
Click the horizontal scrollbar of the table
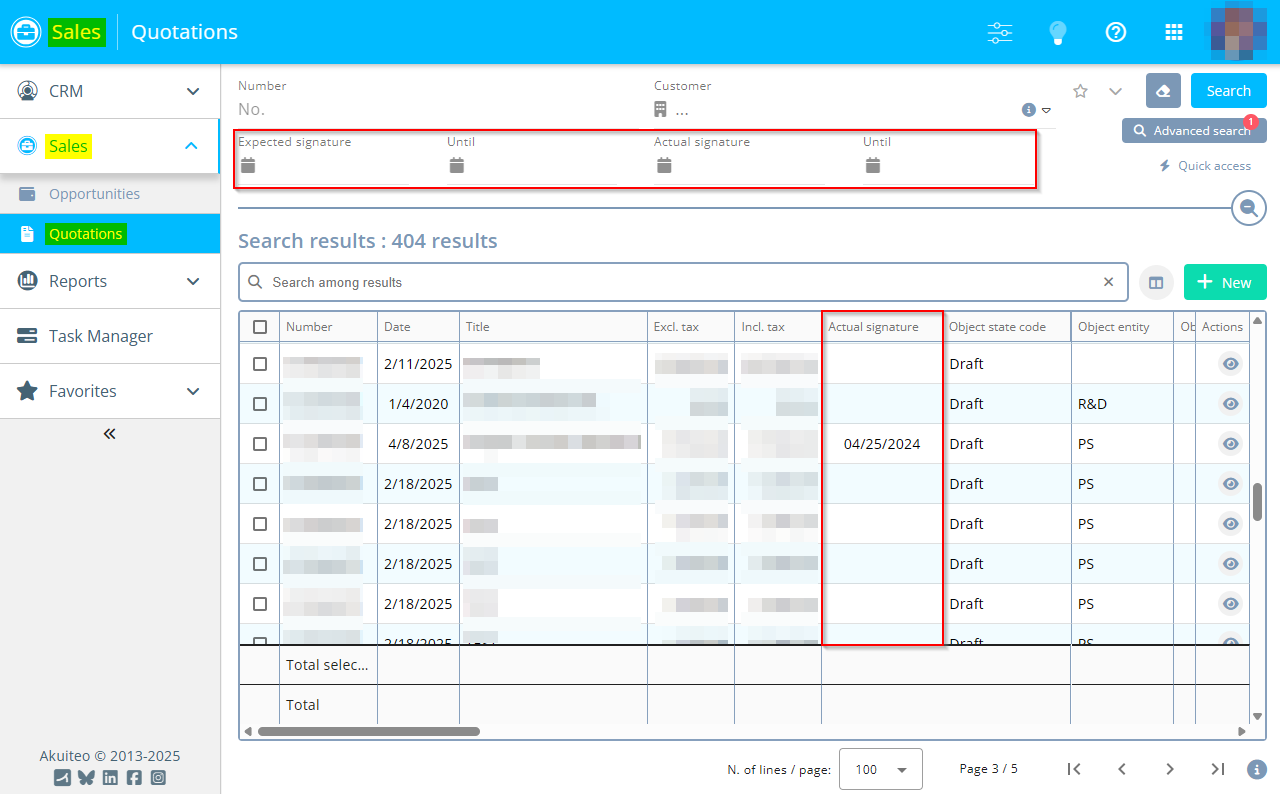coord(368,731)
